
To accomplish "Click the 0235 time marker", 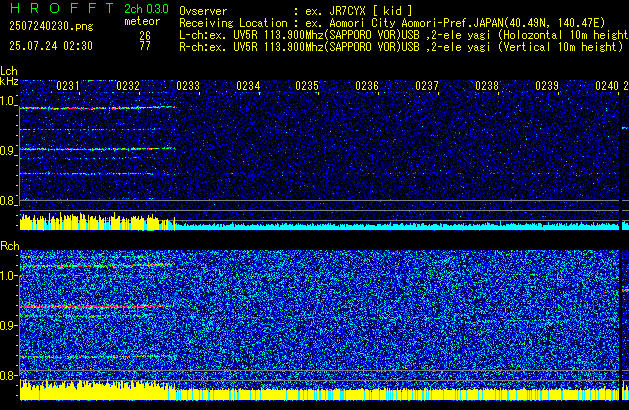I will pos(307,86).
